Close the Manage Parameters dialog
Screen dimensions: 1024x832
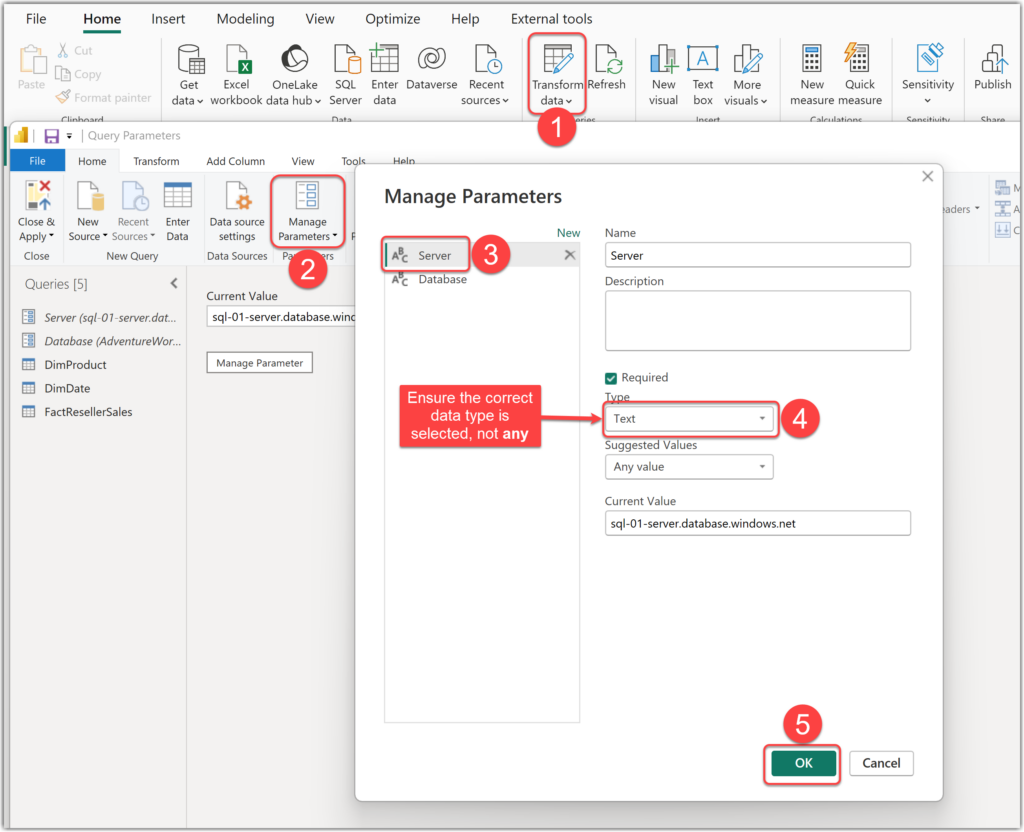point(927,176)
